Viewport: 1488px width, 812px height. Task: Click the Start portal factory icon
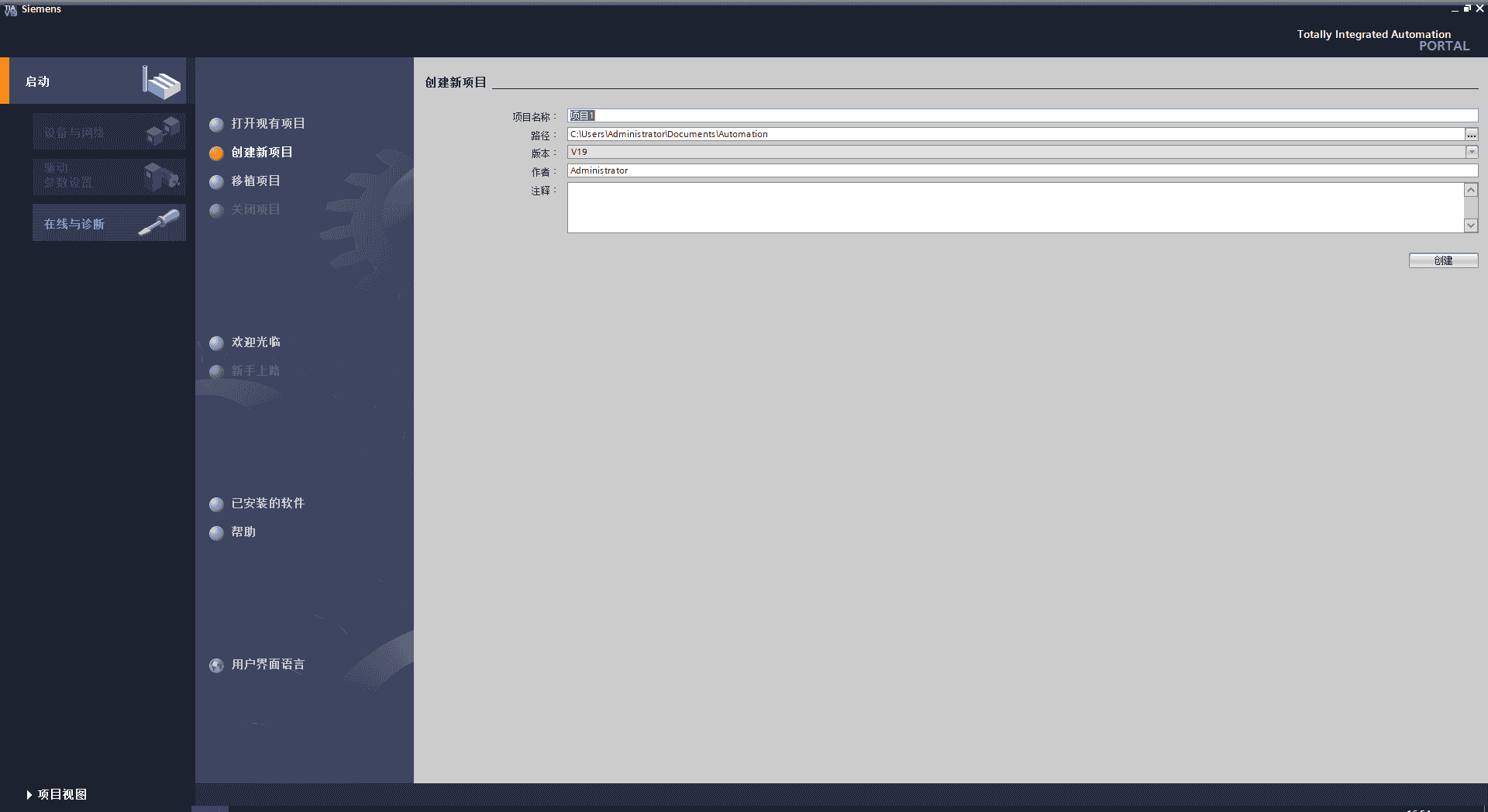tap(161, 82)
